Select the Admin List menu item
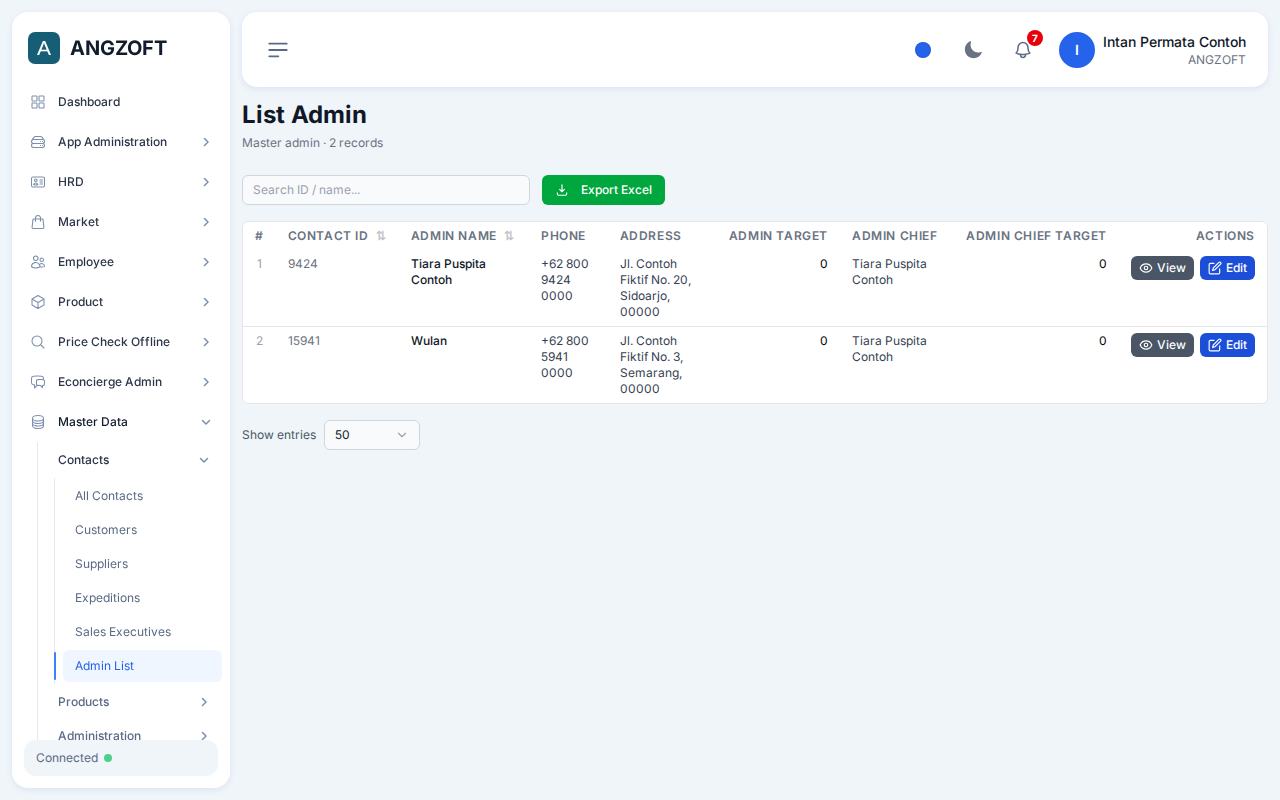Screen dimensions: 1280x800 tap(142, 666)
